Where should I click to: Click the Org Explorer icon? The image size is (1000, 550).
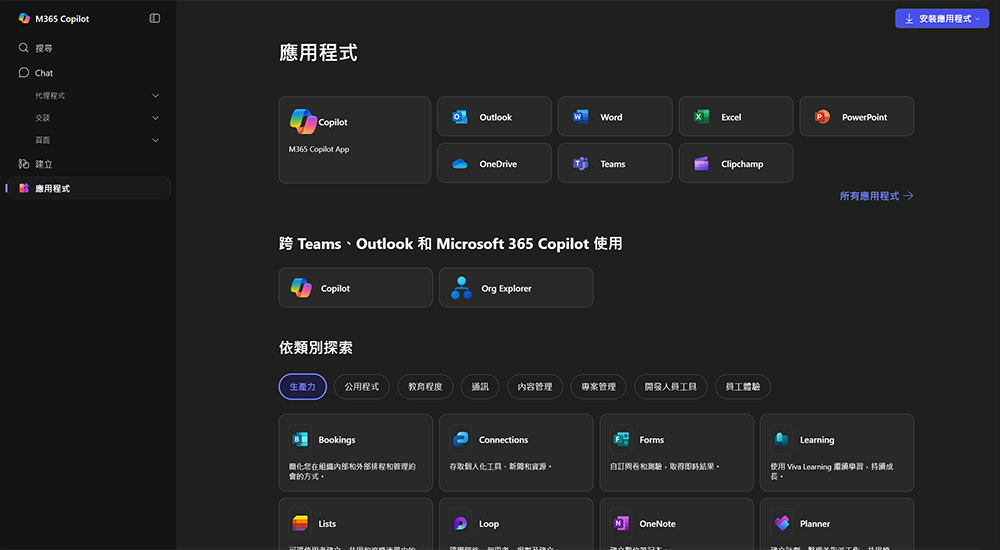pos(461,288)
